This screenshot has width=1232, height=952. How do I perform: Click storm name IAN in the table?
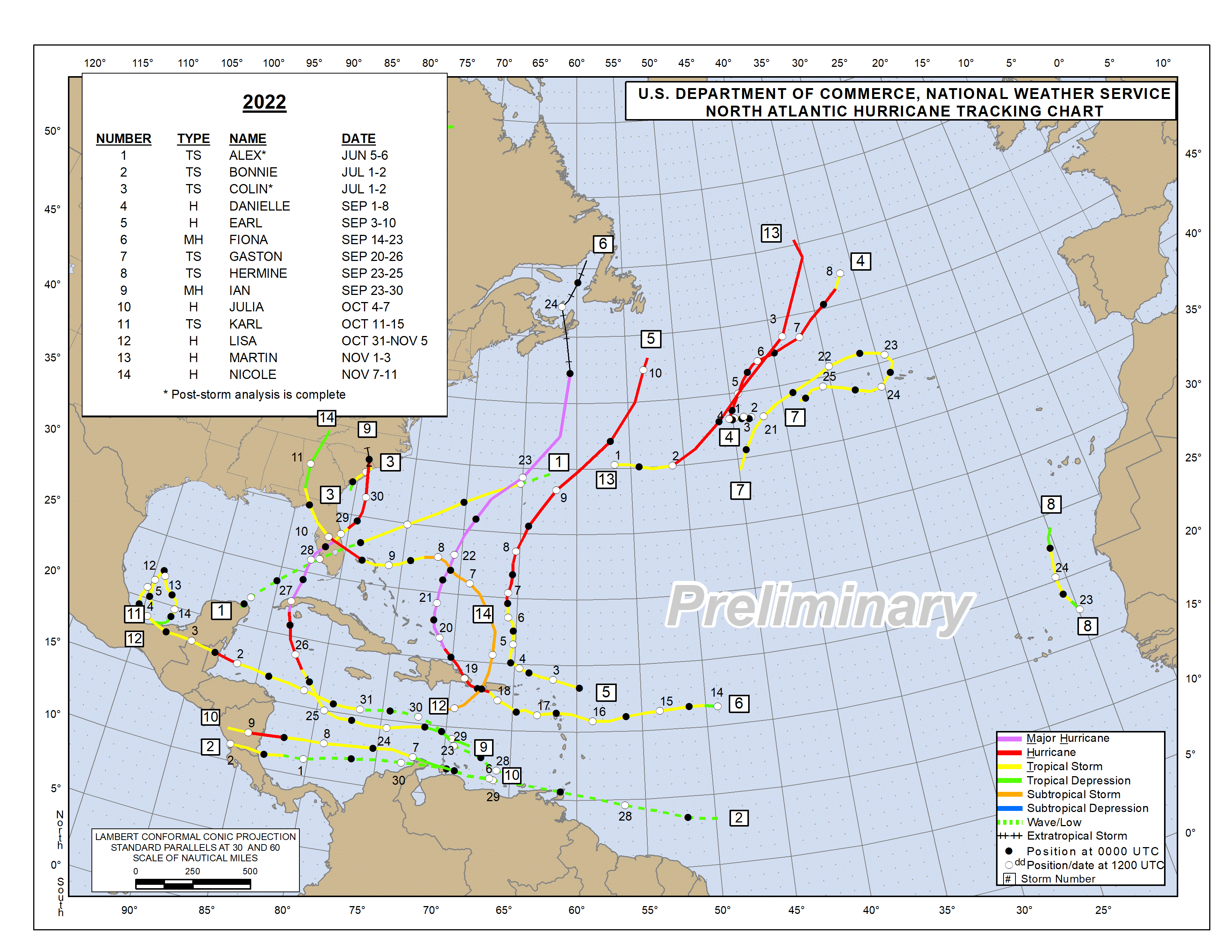coord(240,290)
